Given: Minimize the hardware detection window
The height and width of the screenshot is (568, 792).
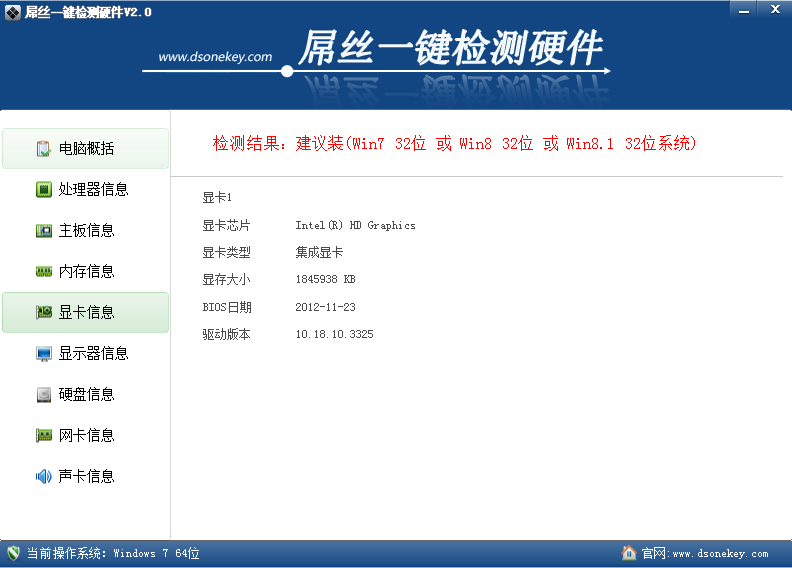Looking at the screenshot, I should [x=742, y=9].
